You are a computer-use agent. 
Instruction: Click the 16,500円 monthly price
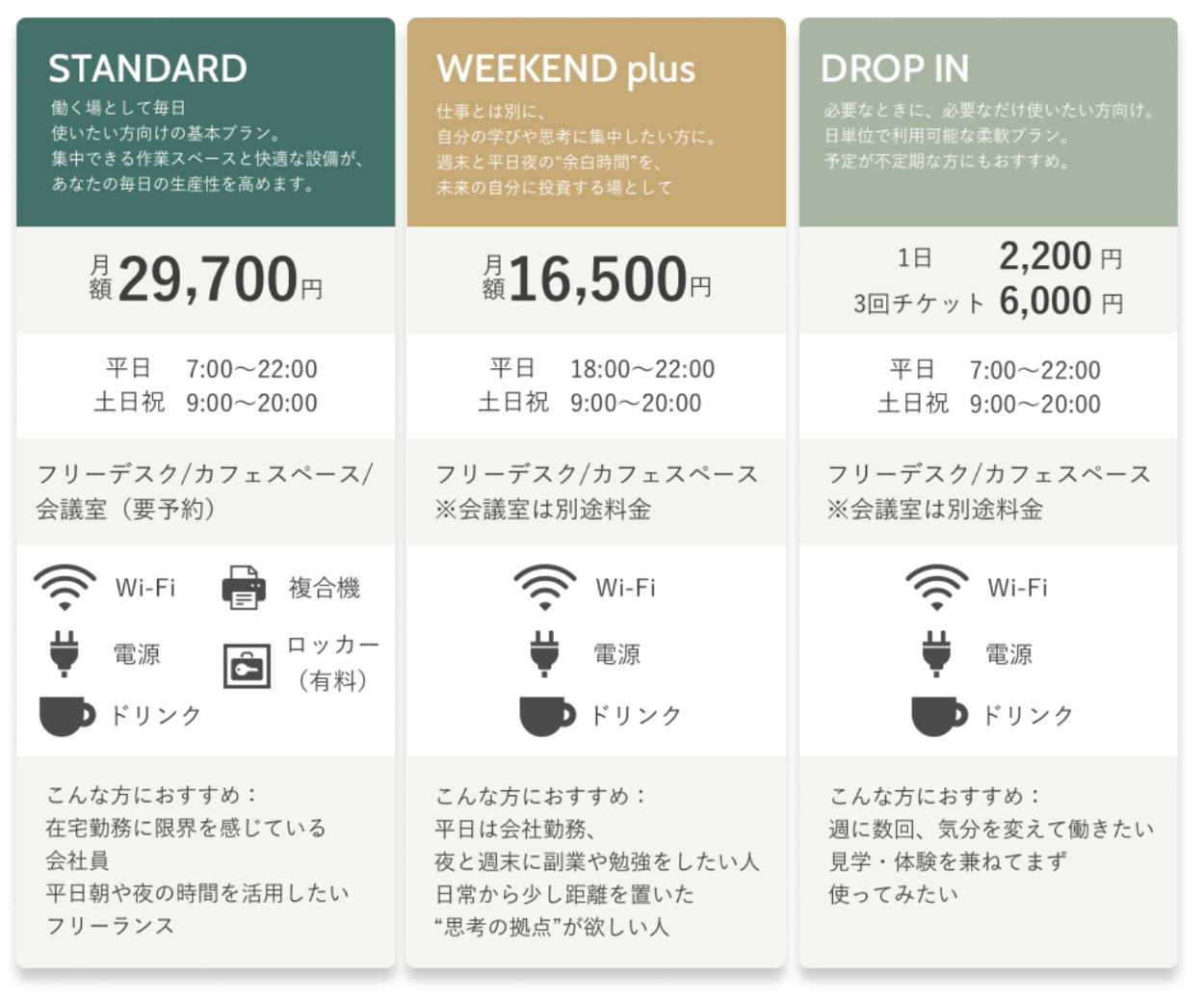(x=597, y=279)
